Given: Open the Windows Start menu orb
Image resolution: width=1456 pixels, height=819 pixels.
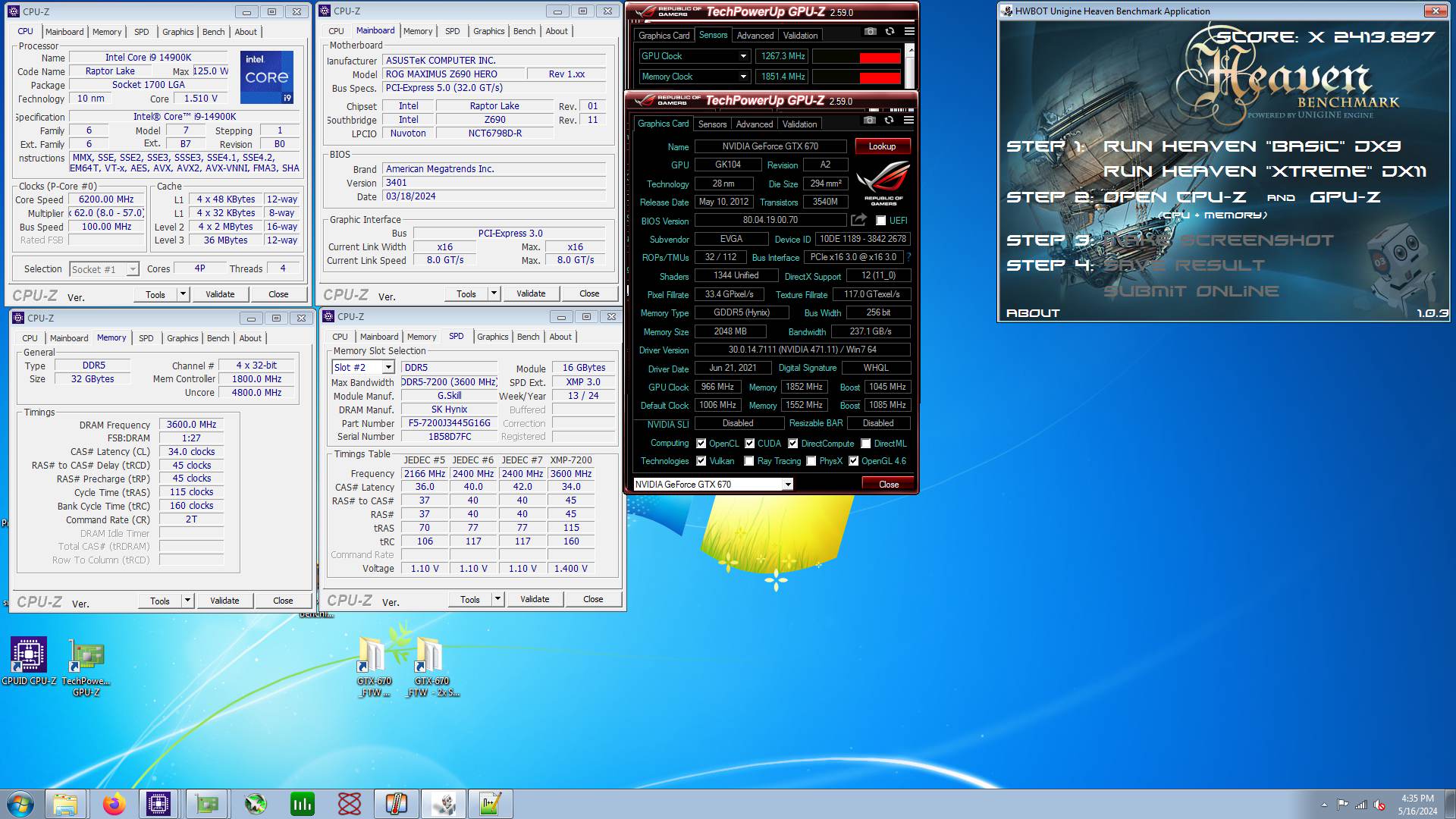Looking at the screenshot, I should pyautogui.click(x=20, y=804).
